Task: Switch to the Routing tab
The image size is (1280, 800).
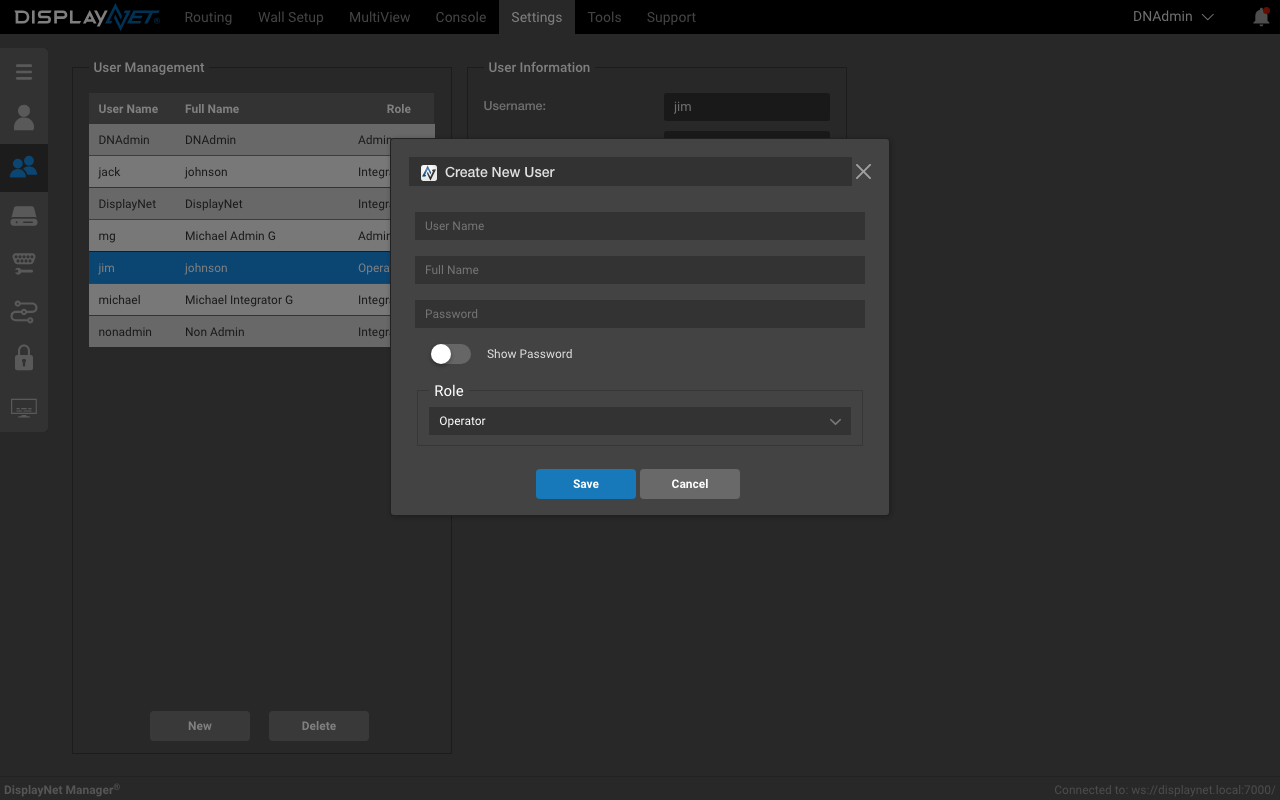Action: click(x=208, y=17)
